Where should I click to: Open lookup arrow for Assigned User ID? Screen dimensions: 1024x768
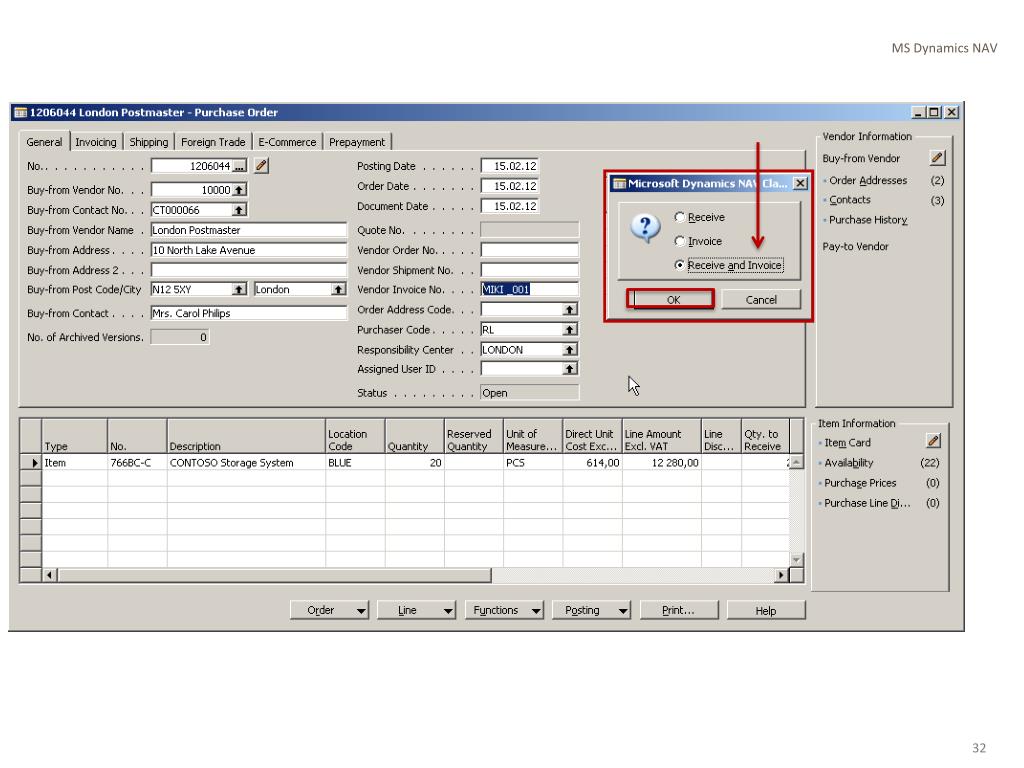coord(570,370)
